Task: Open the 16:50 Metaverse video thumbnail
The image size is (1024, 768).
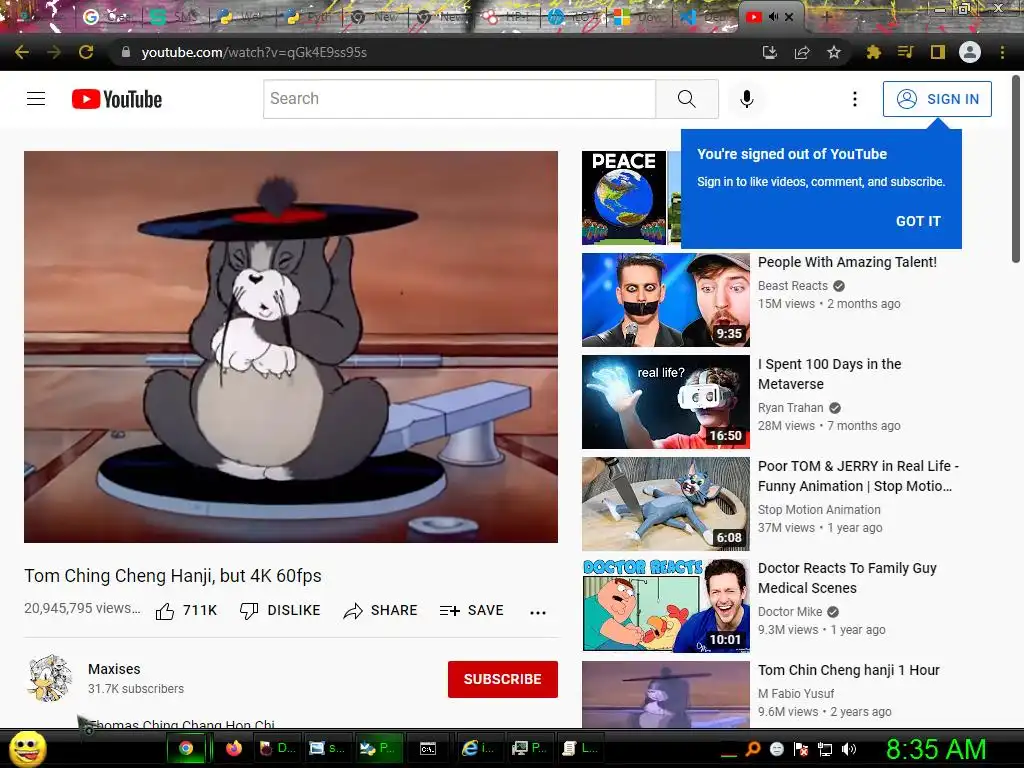Action: click(665, 402)
